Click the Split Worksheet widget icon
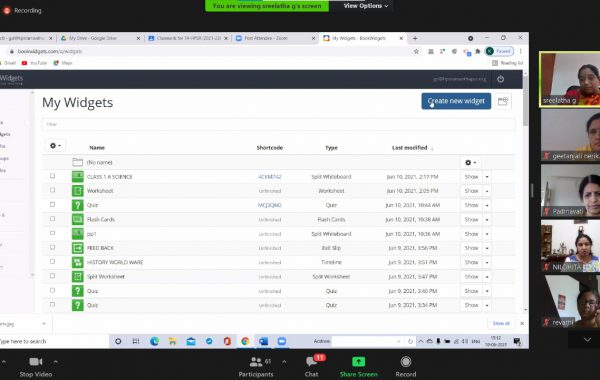600x380 pixels. click(78, 276)
